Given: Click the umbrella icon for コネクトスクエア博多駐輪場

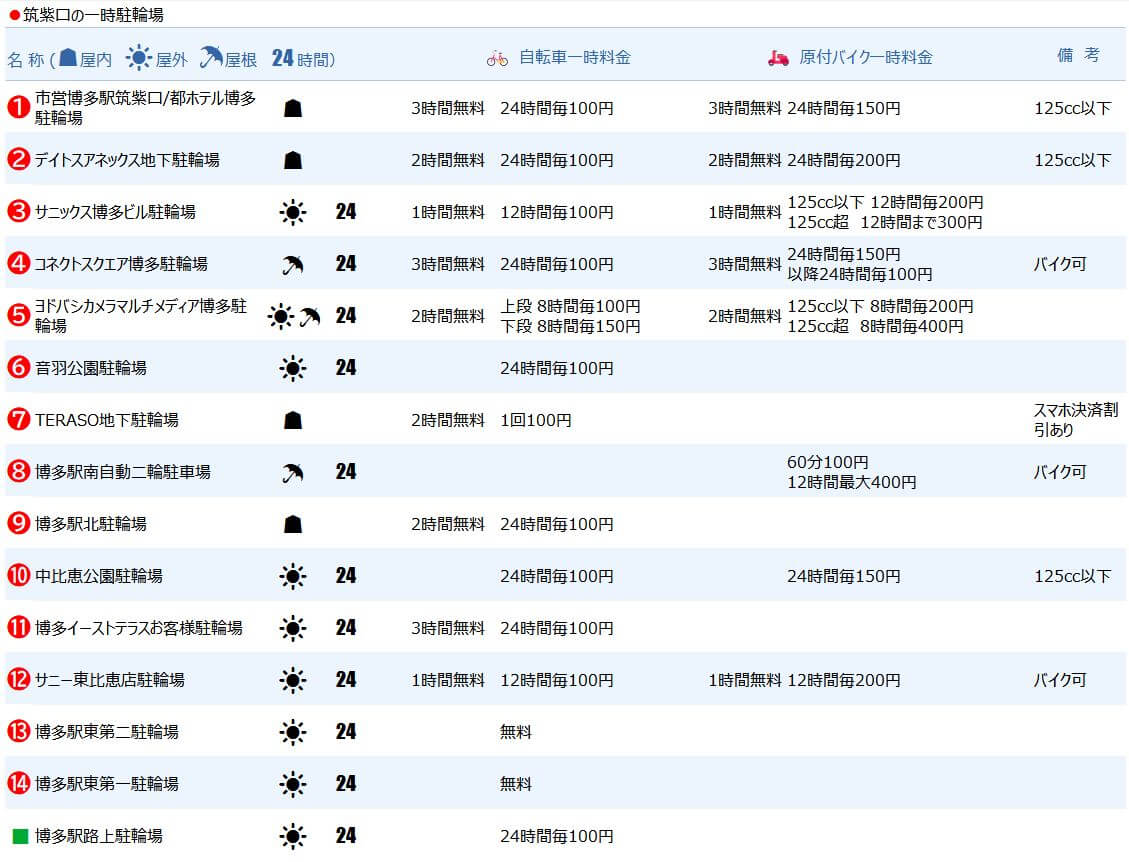Looking at the screenshot, I should (x=292, y=264).
